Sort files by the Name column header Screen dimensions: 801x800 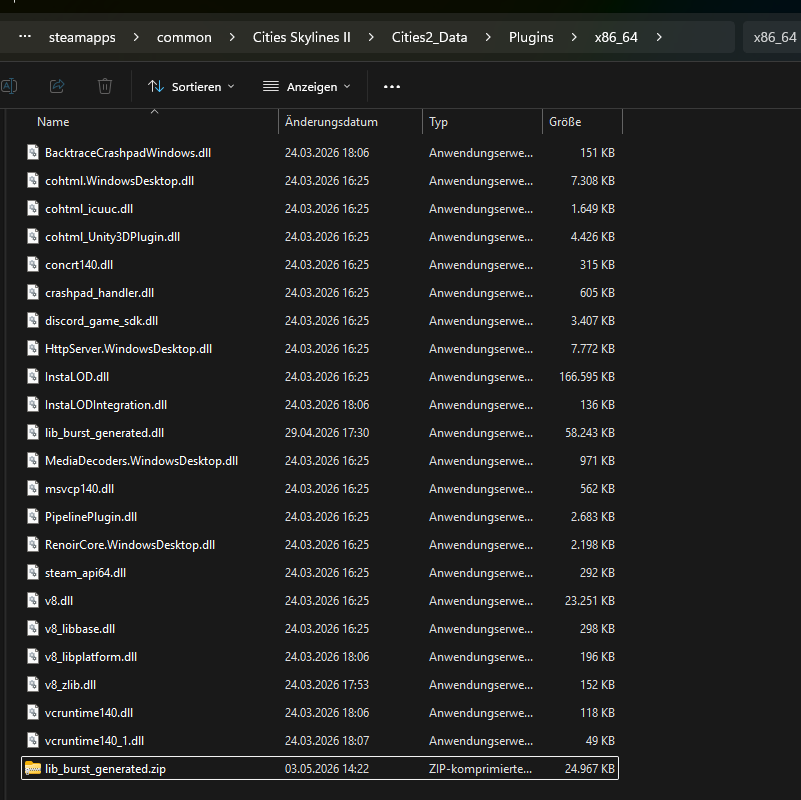[x=53, y=122]
